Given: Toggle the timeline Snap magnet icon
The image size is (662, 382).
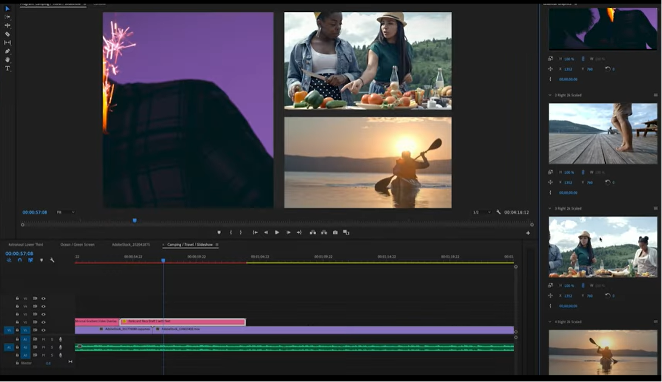Looking at the screenshot, I should [19, 260].
